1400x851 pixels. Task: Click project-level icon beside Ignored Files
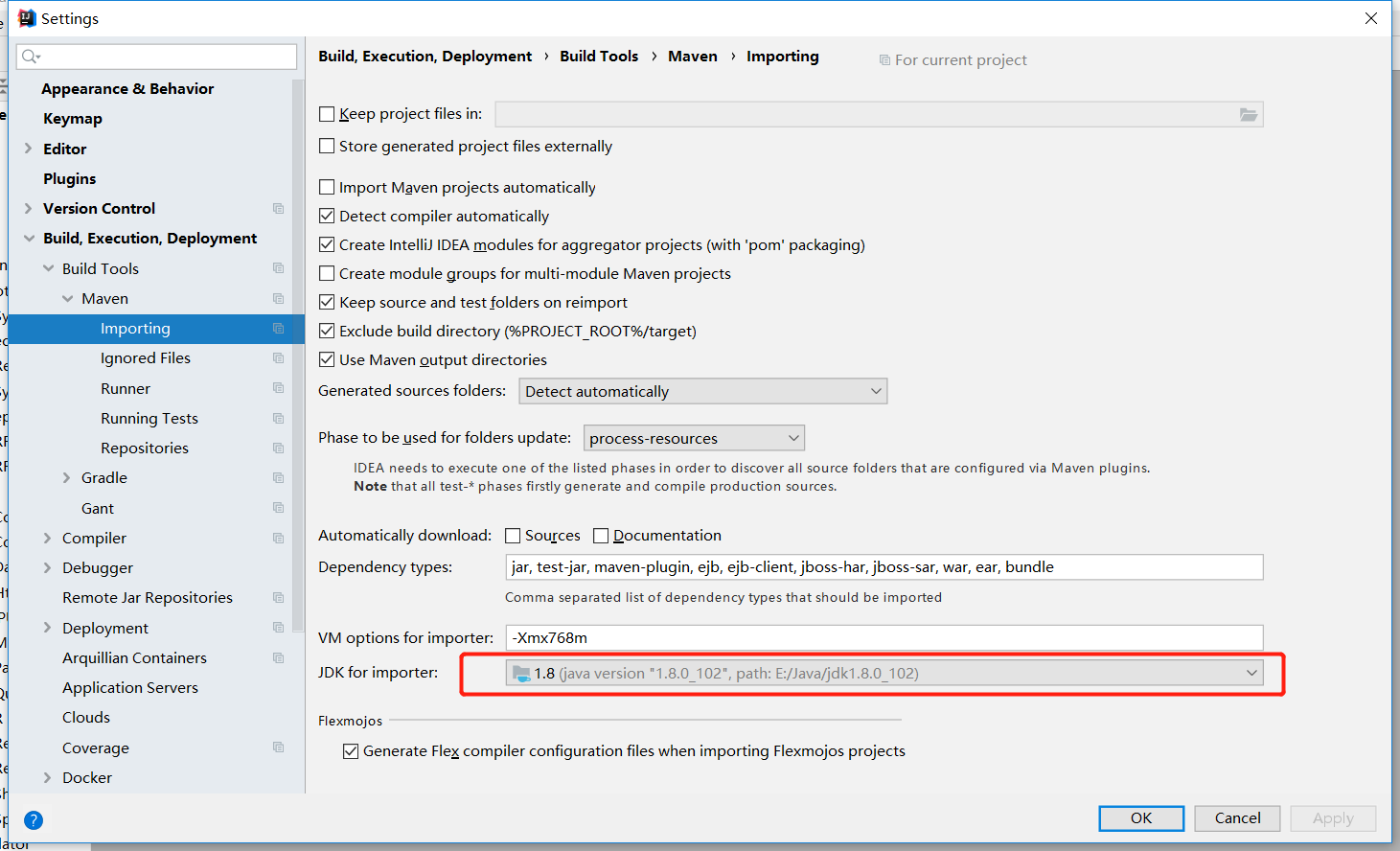tap(278, 357)
